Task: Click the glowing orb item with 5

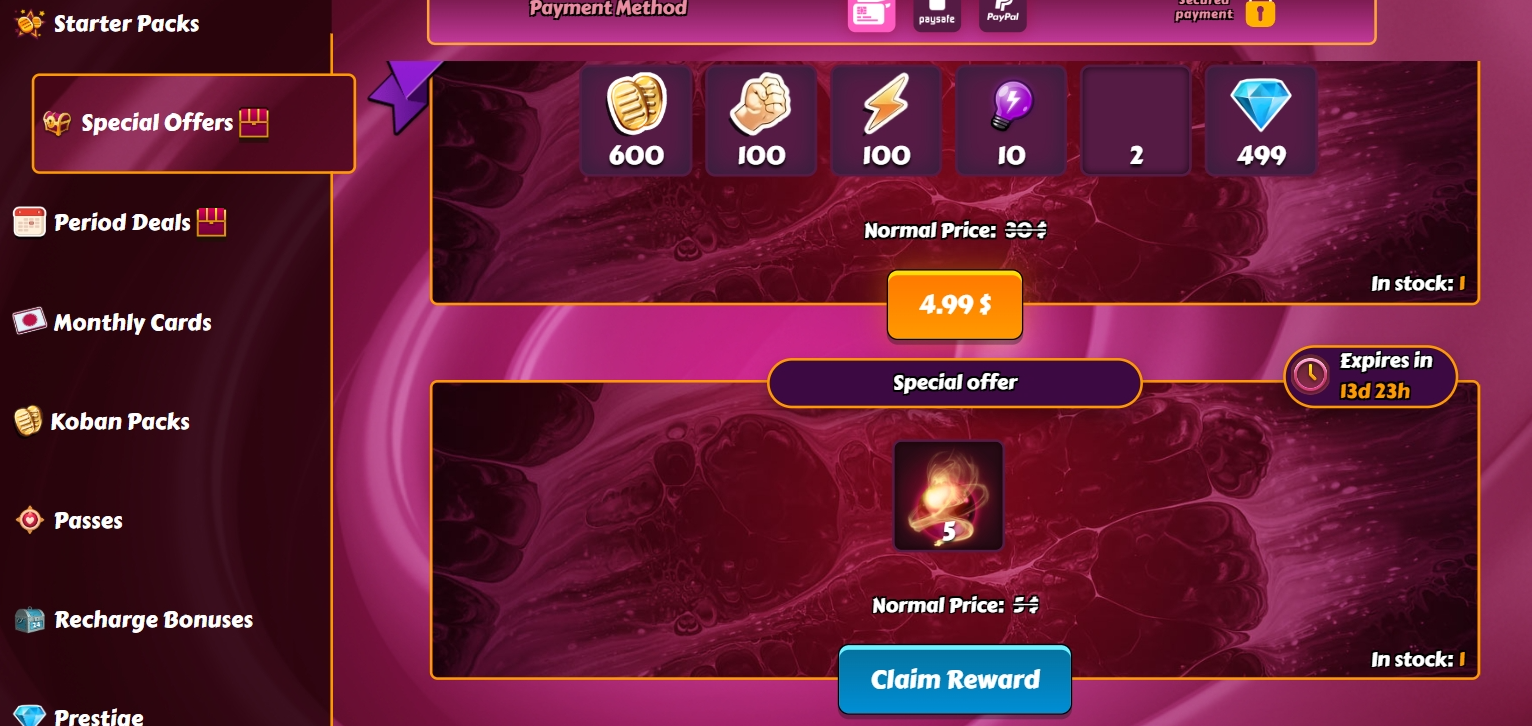Action: click(x=948, y=496)
